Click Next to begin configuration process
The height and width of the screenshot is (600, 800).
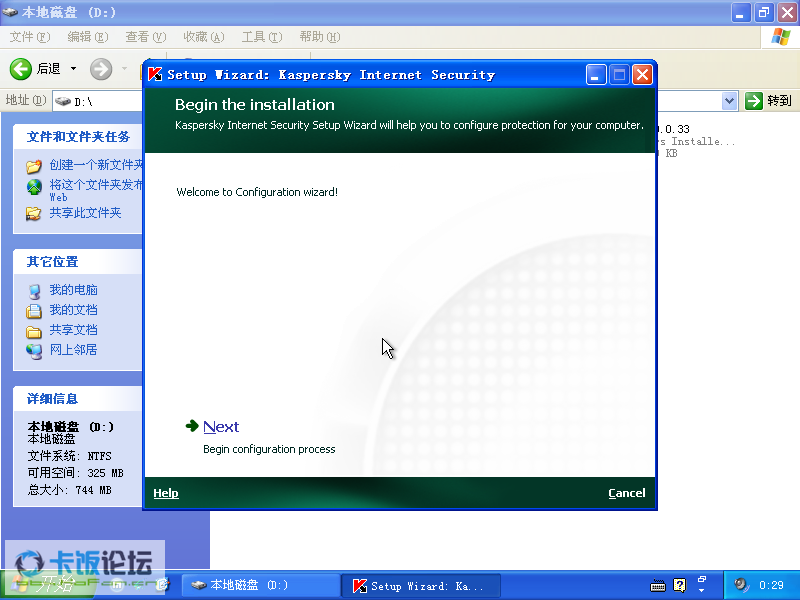point(221,427)
